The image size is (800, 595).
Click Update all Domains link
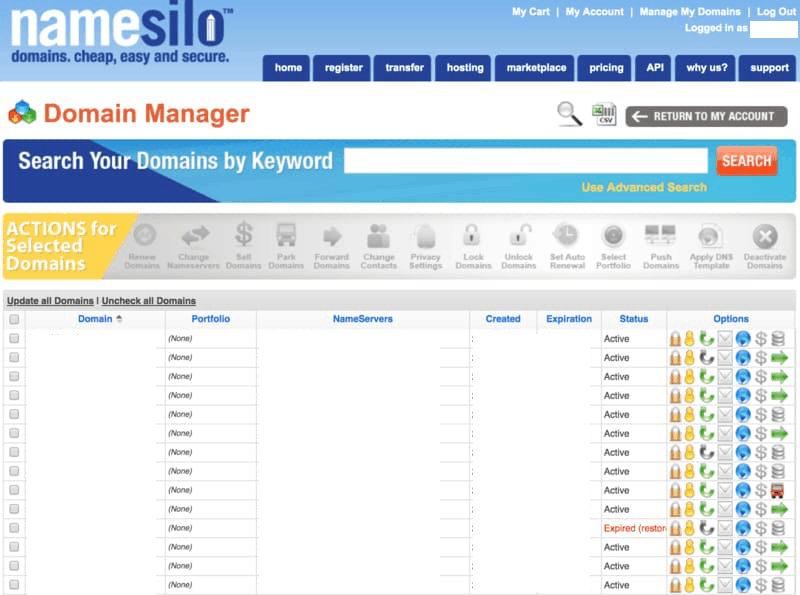pyautogui.click(x=50, y=301)
